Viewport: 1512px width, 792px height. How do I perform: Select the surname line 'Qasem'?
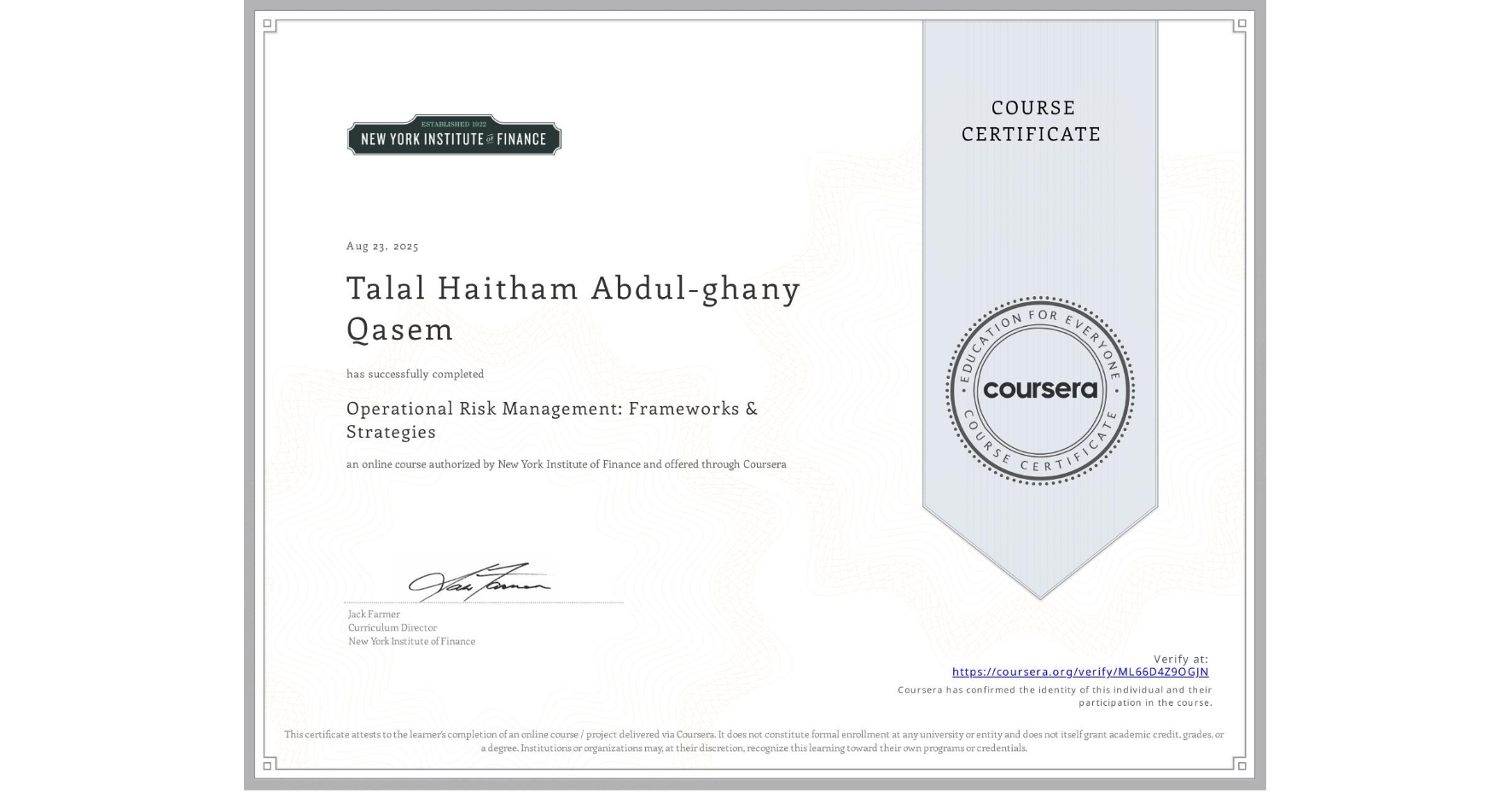[399, 329]
